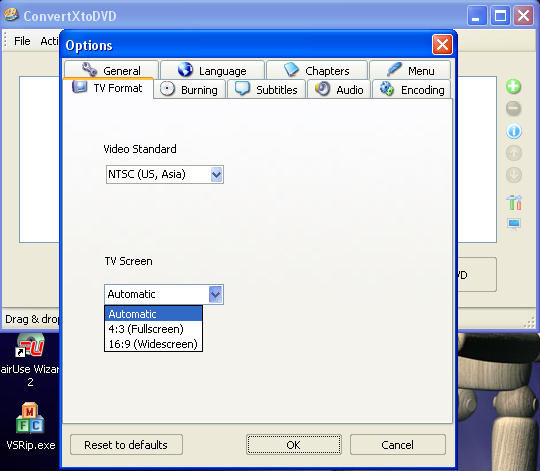The height and width of the screenshot is (471, 540).
Task: Switch to the General tab
Action: point(111,70)
